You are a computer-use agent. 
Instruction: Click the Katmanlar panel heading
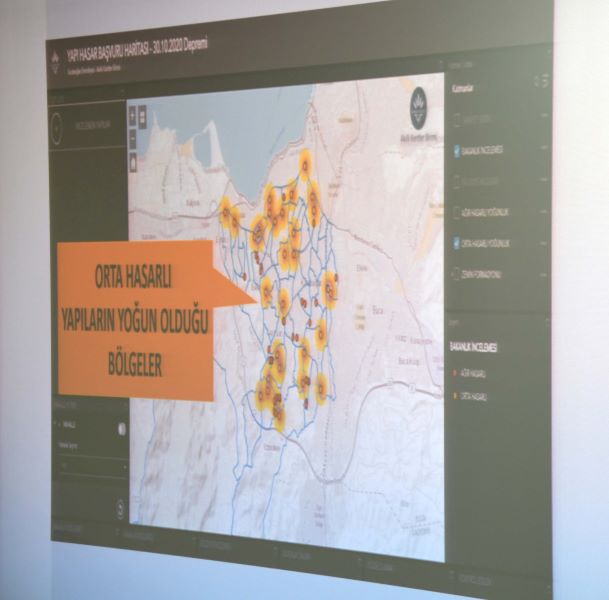coord(462,88)
